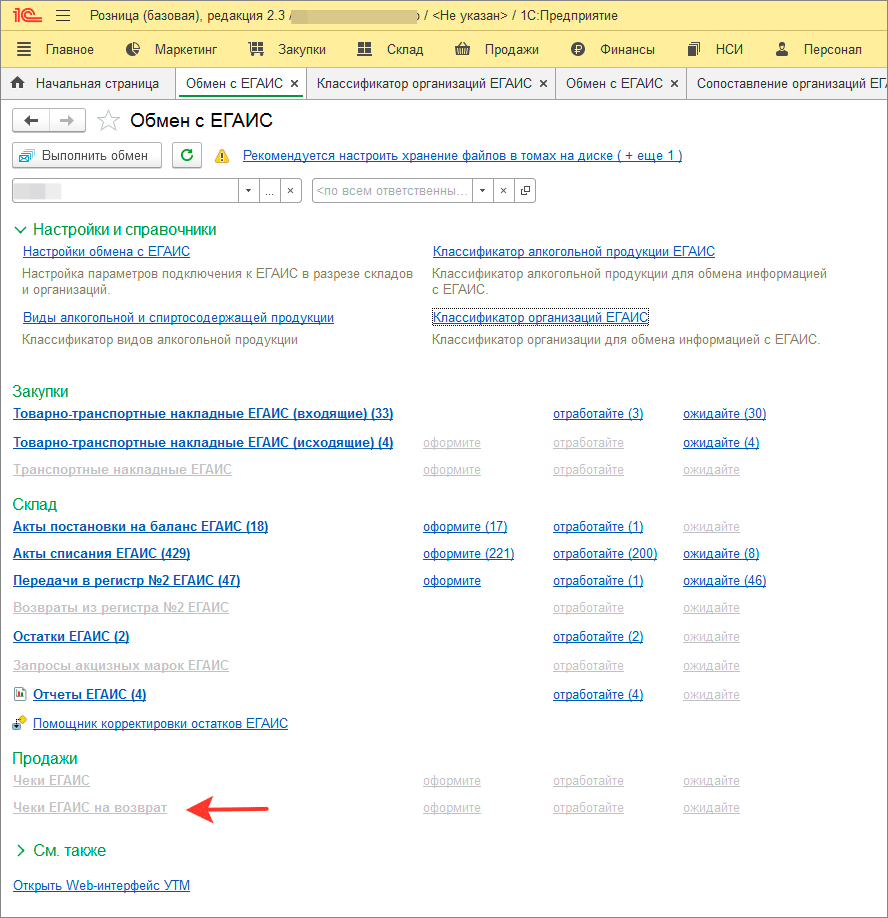The height and width of the screenshot is (918, 888).
Task: Open responsible person dropdown arrow
Action: point(482,191)
